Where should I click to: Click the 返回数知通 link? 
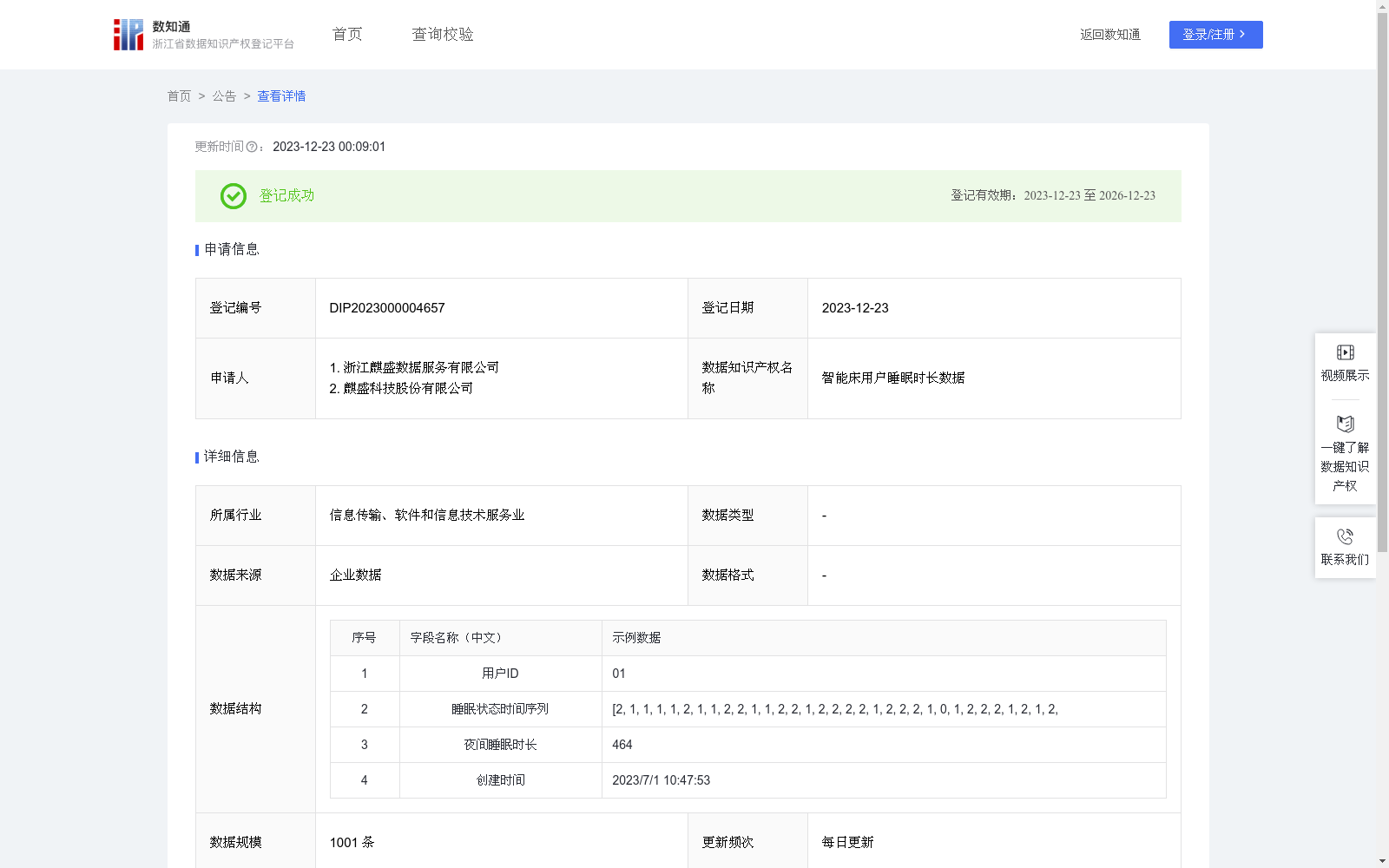(x=1110, y=35)
